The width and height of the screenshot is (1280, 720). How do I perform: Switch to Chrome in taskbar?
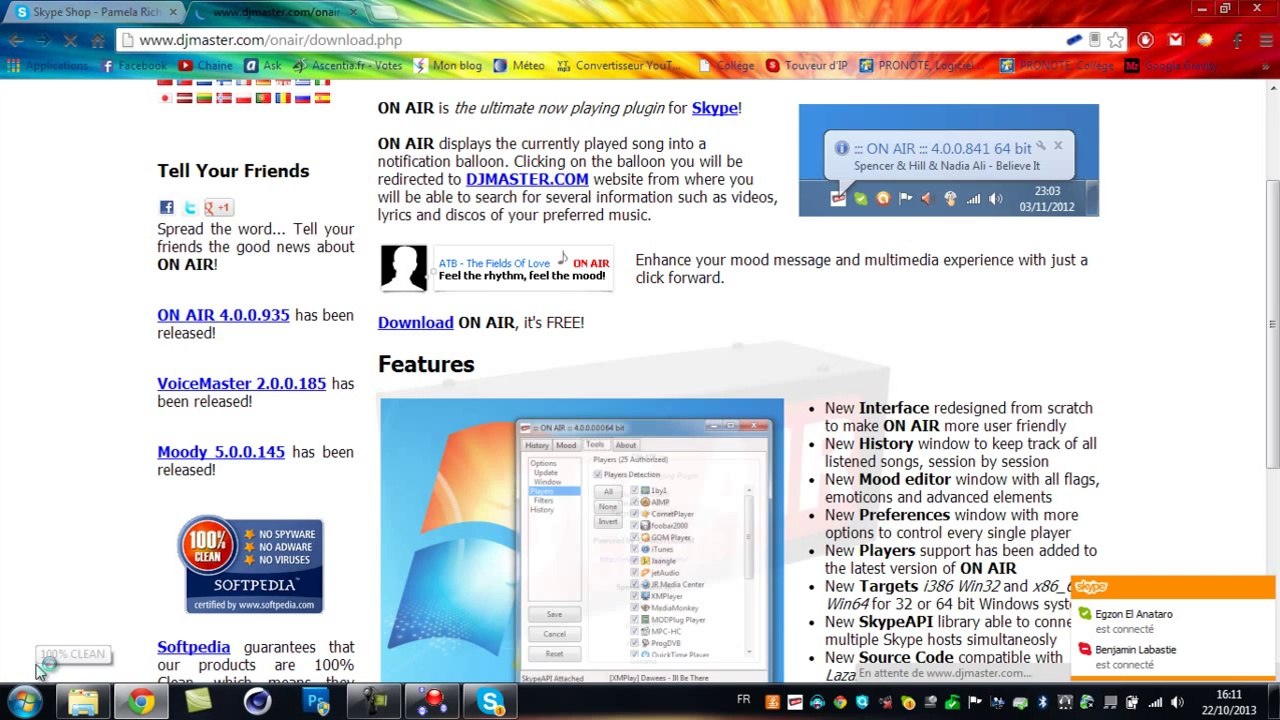coord(141,702)
